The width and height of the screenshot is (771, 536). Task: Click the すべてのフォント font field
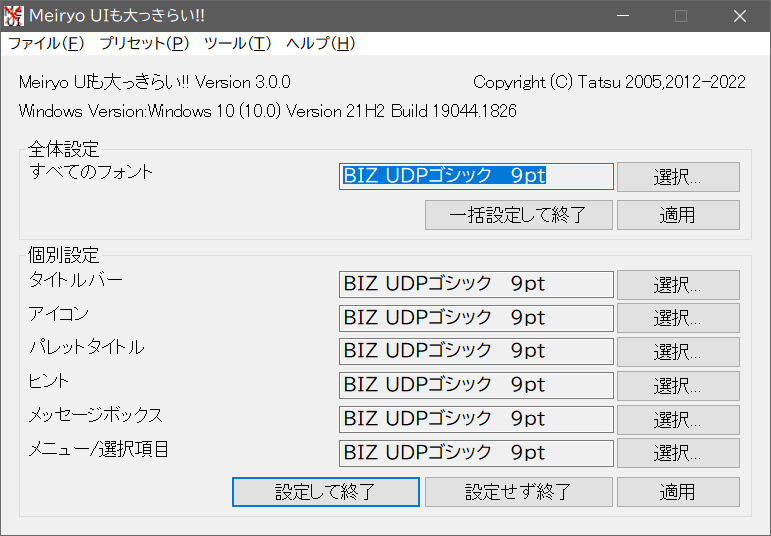tap(476, 176)
